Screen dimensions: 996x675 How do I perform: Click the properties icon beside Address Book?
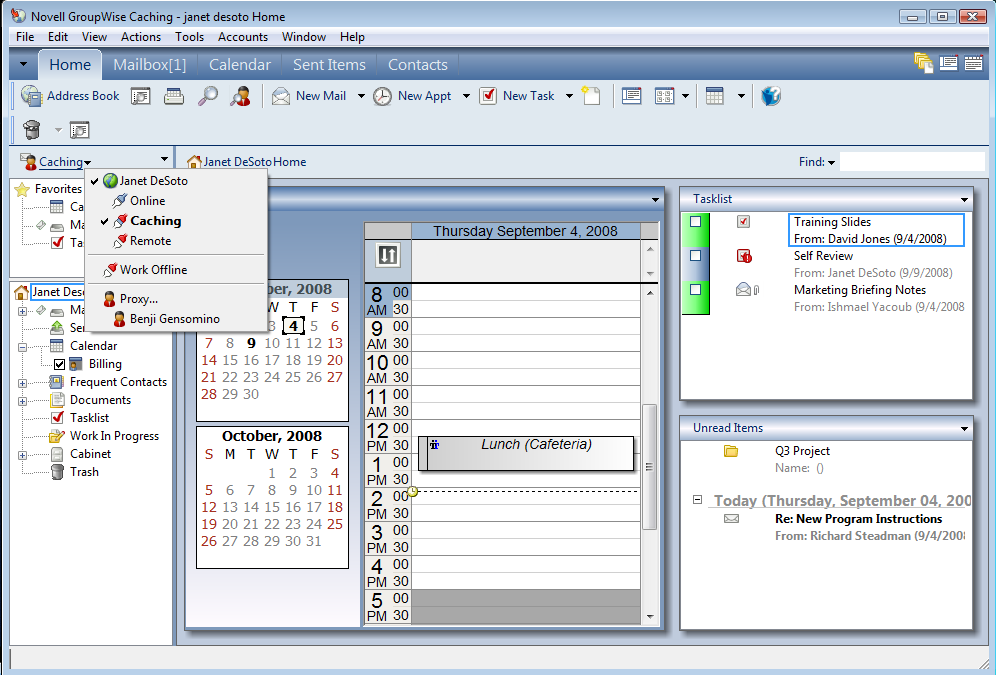click(140, 96)
